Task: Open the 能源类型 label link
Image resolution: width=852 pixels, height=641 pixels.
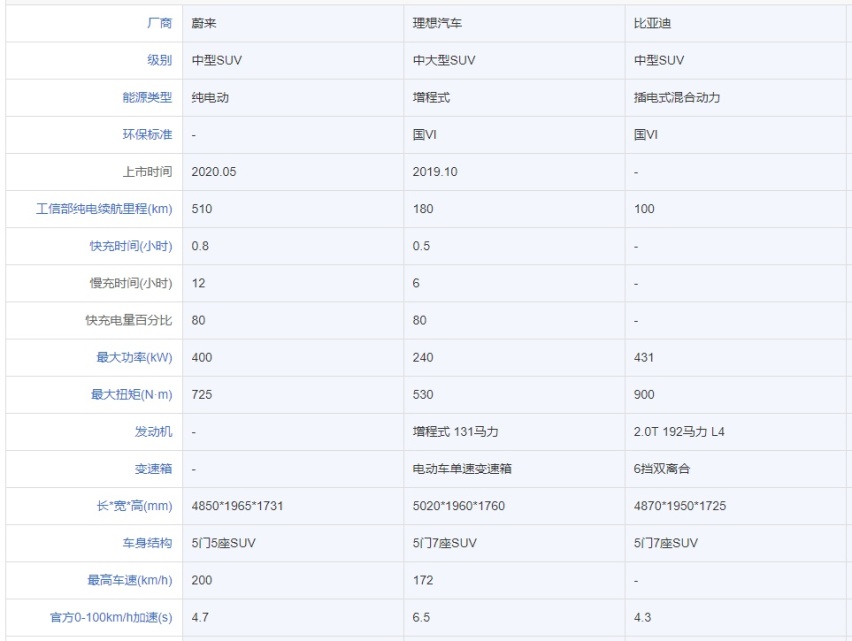Action: 147,98
